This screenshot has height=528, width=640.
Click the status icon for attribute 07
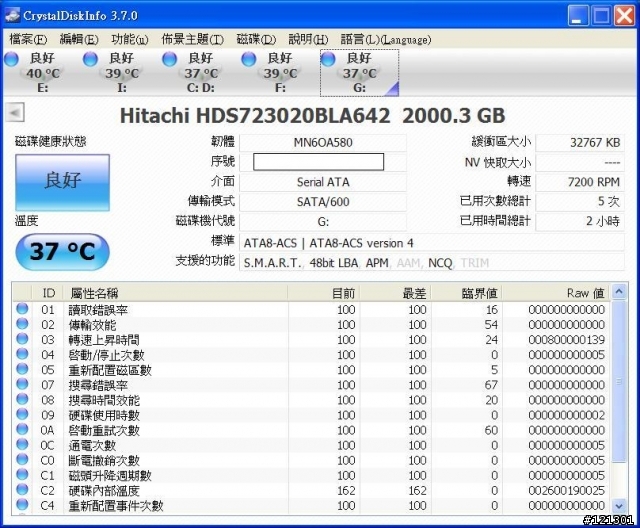tap(22, 384)
